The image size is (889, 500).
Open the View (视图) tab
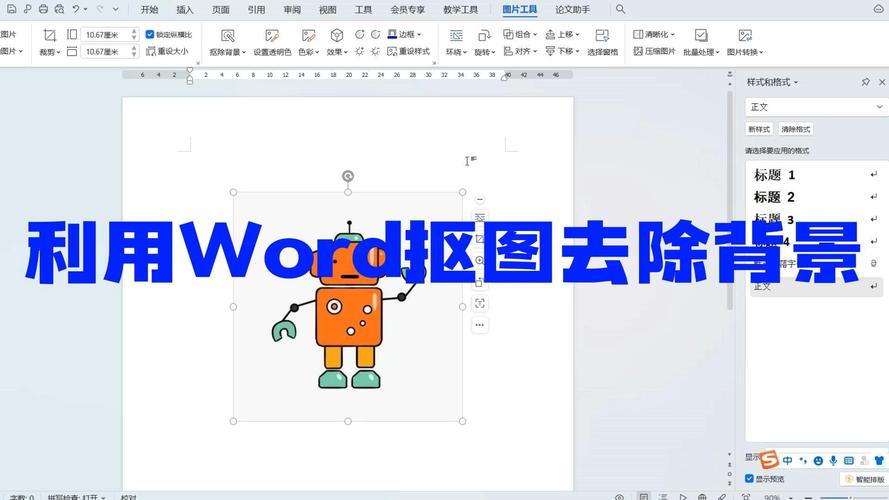(328, 10)
